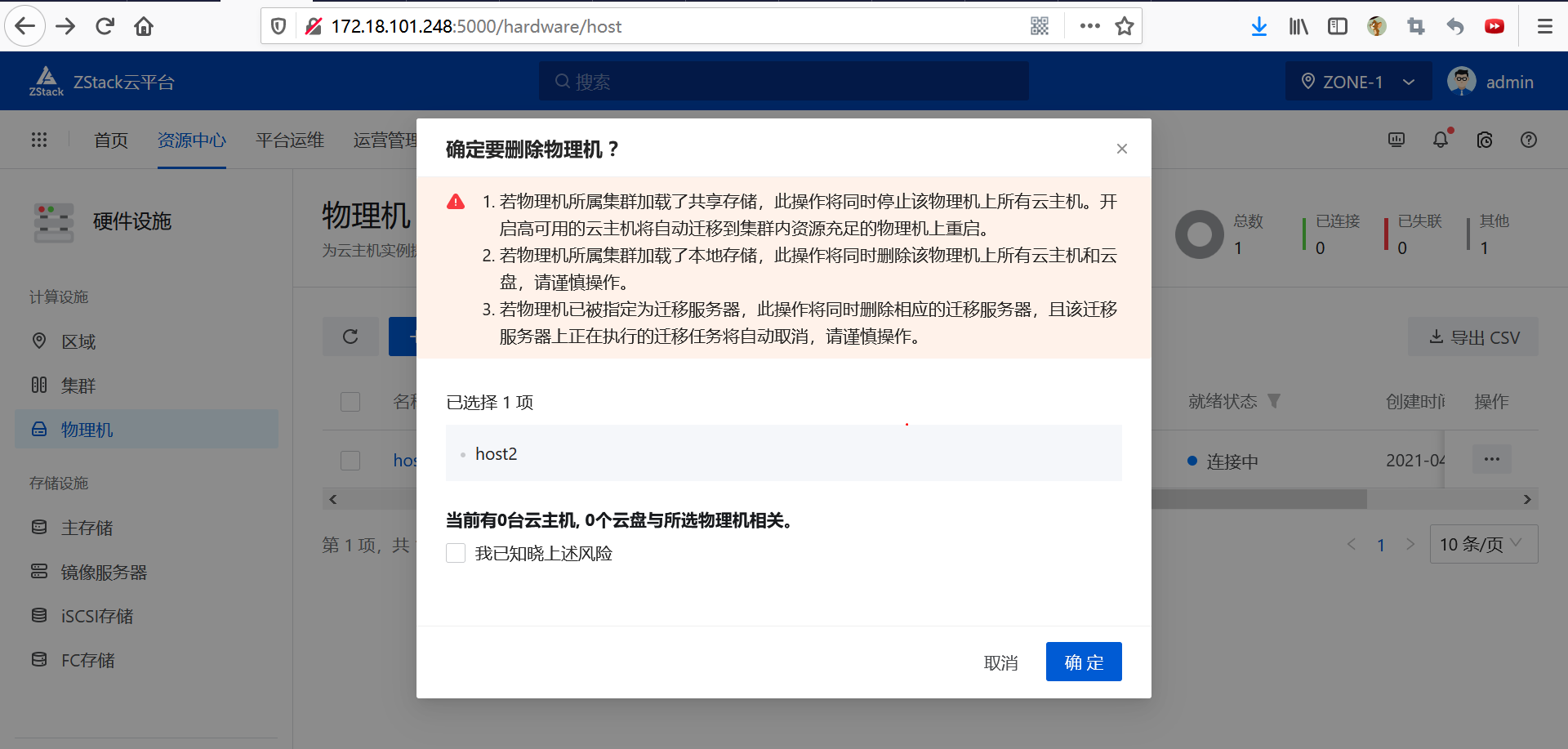This screenshot has height=749, width=1568.
Task: Open the 首页 tab
Action: pyautogui.click(x=111, y=140)
